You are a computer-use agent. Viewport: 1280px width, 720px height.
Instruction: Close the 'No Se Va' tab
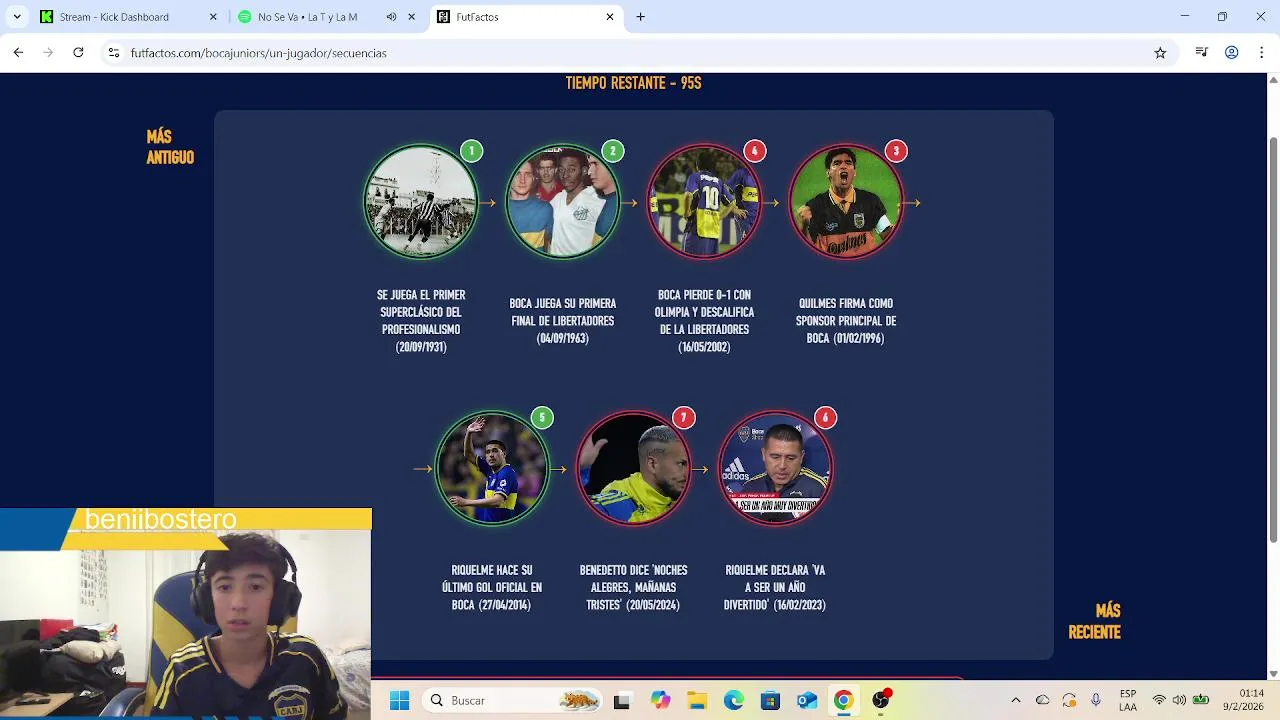coord(412,17)
